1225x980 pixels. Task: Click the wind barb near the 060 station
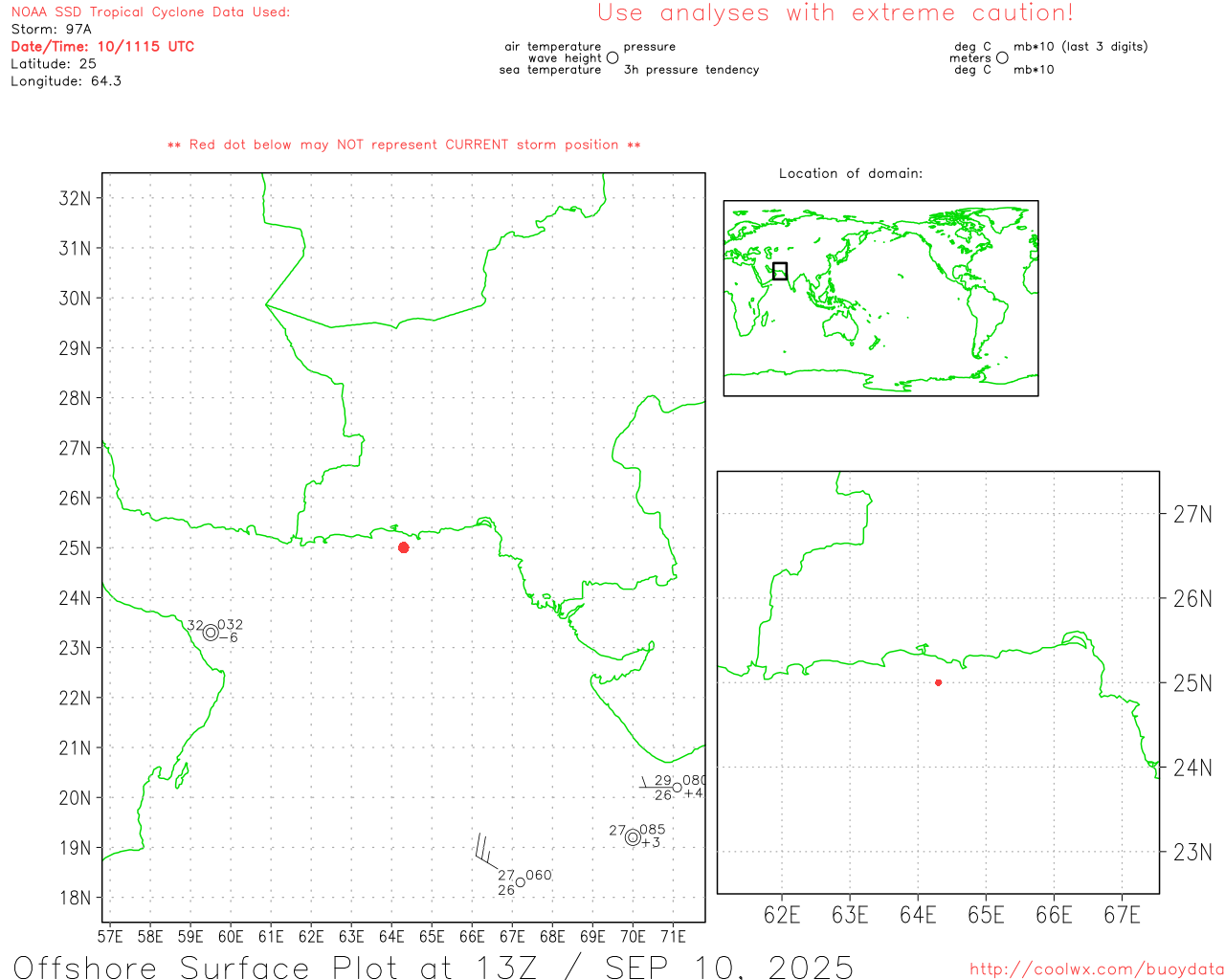point(486,851)
